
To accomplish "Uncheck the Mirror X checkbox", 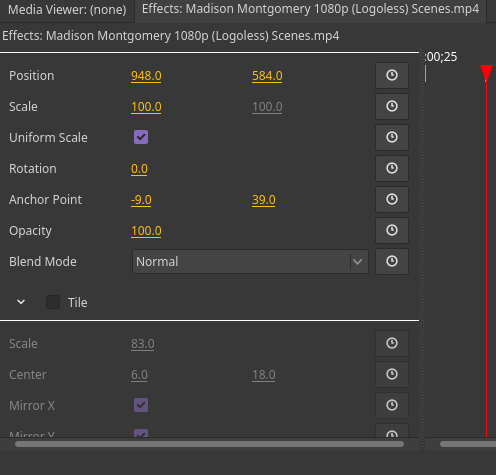I will pyautogui.click(x=141, y=405).
